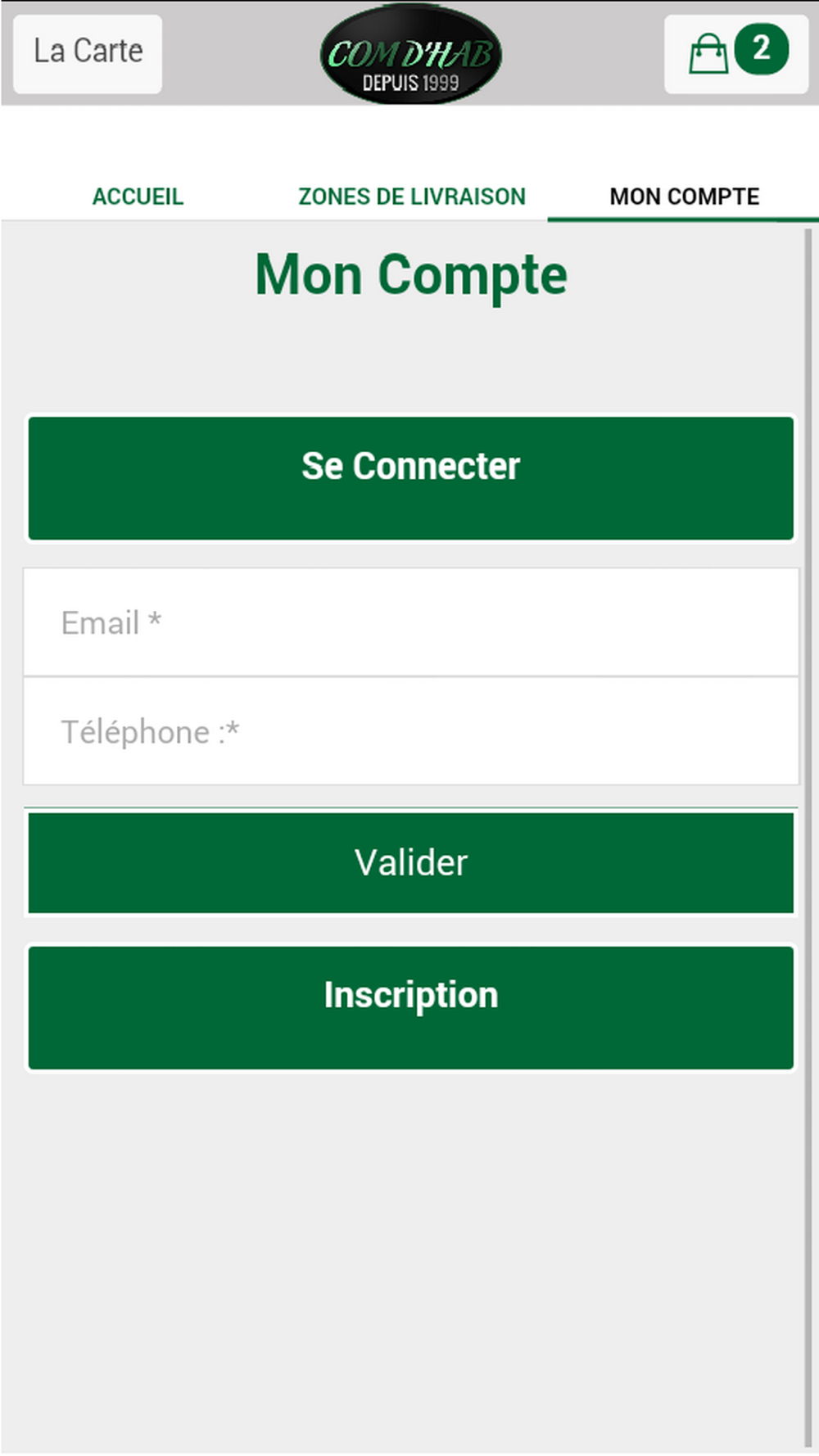Click the 'Depuis 1999' text in logo
Viewport: 819px width, 1456px height.
click(410, 83)
